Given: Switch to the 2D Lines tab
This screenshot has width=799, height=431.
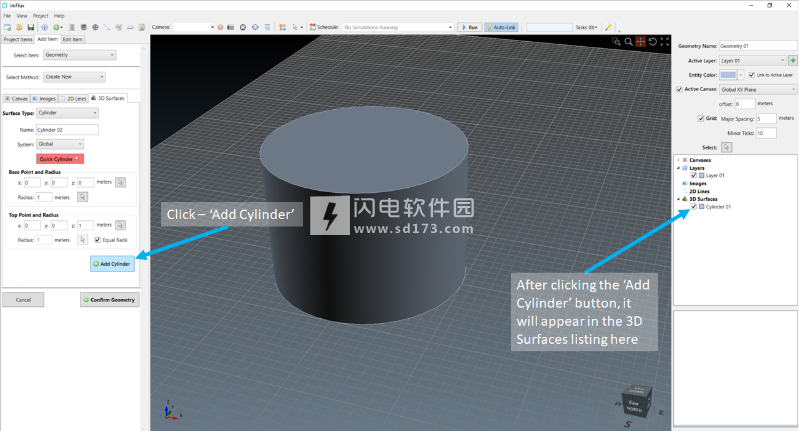Looking at the screenshot, I should click(x=74, y=98).
